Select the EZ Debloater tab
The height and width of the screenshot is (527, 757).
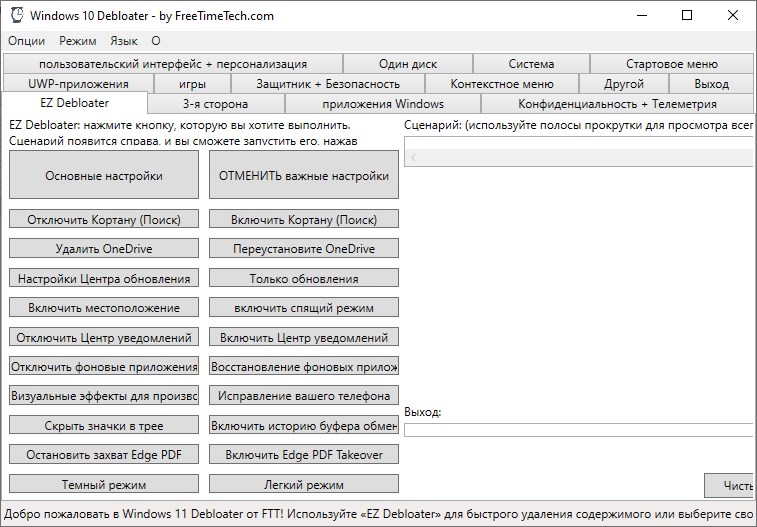[x=74, y=103]
